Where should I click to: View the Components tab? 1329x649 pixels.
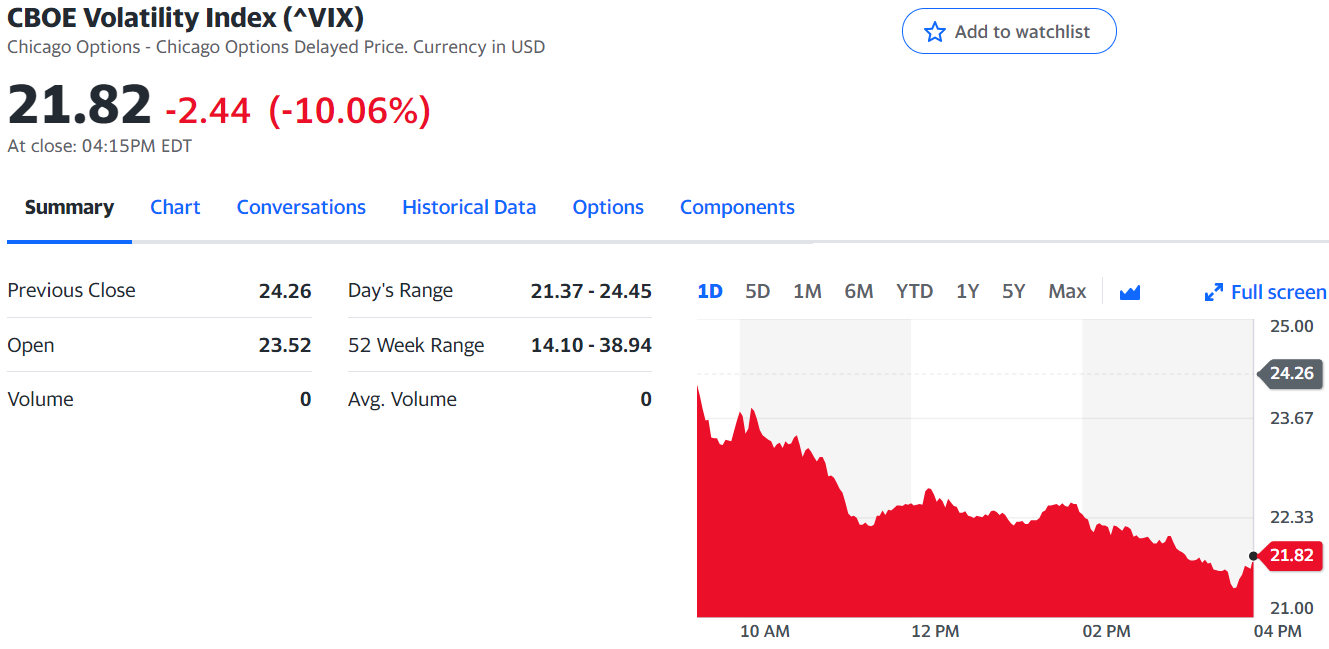(x=737, y=207)
